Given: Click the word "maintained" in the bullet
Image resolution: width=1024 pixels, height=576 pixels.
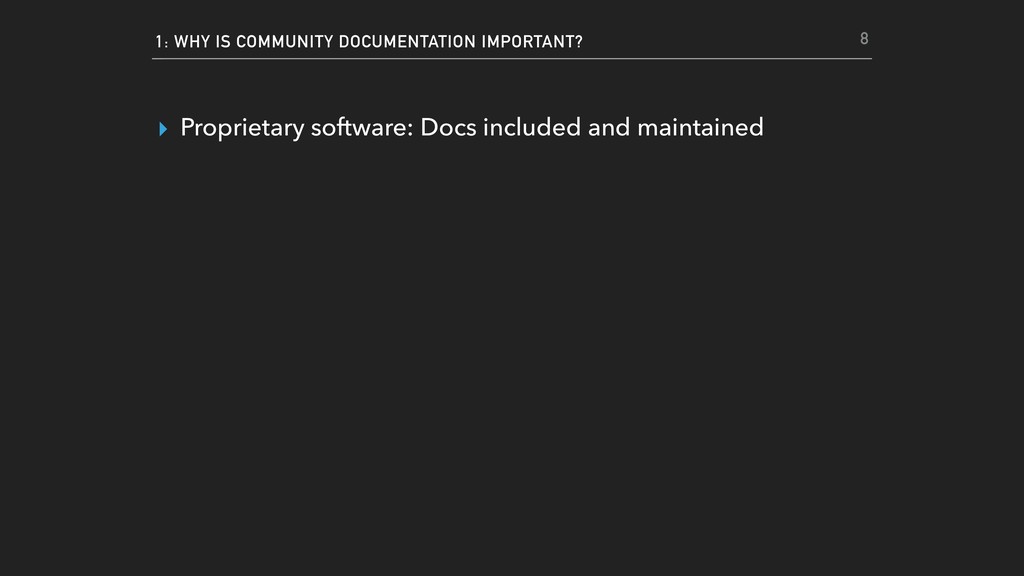Looking at the screenshot, I should pos(699,128).
